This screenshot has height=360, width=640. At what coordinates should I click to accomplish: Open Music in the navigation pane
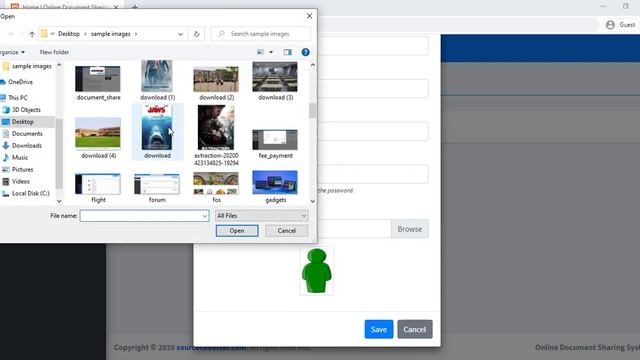(20, 158)
